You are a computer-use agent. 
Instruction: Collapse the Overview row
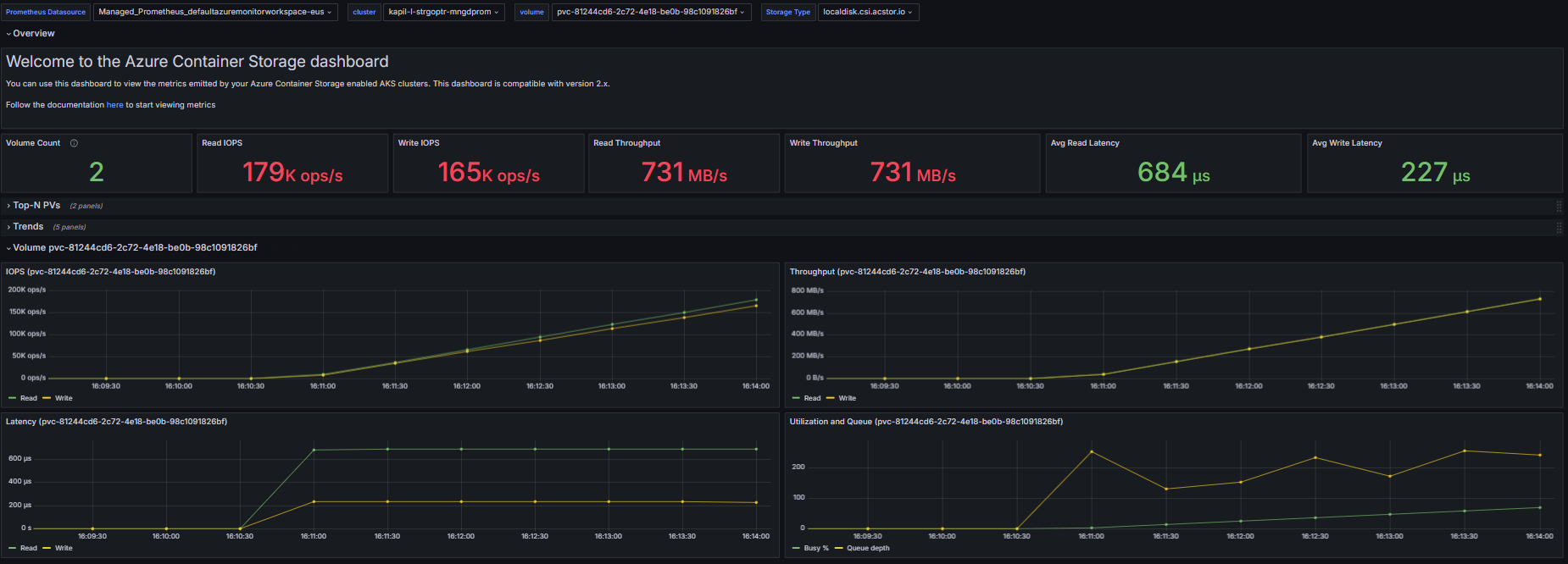(x=31, y=34)
